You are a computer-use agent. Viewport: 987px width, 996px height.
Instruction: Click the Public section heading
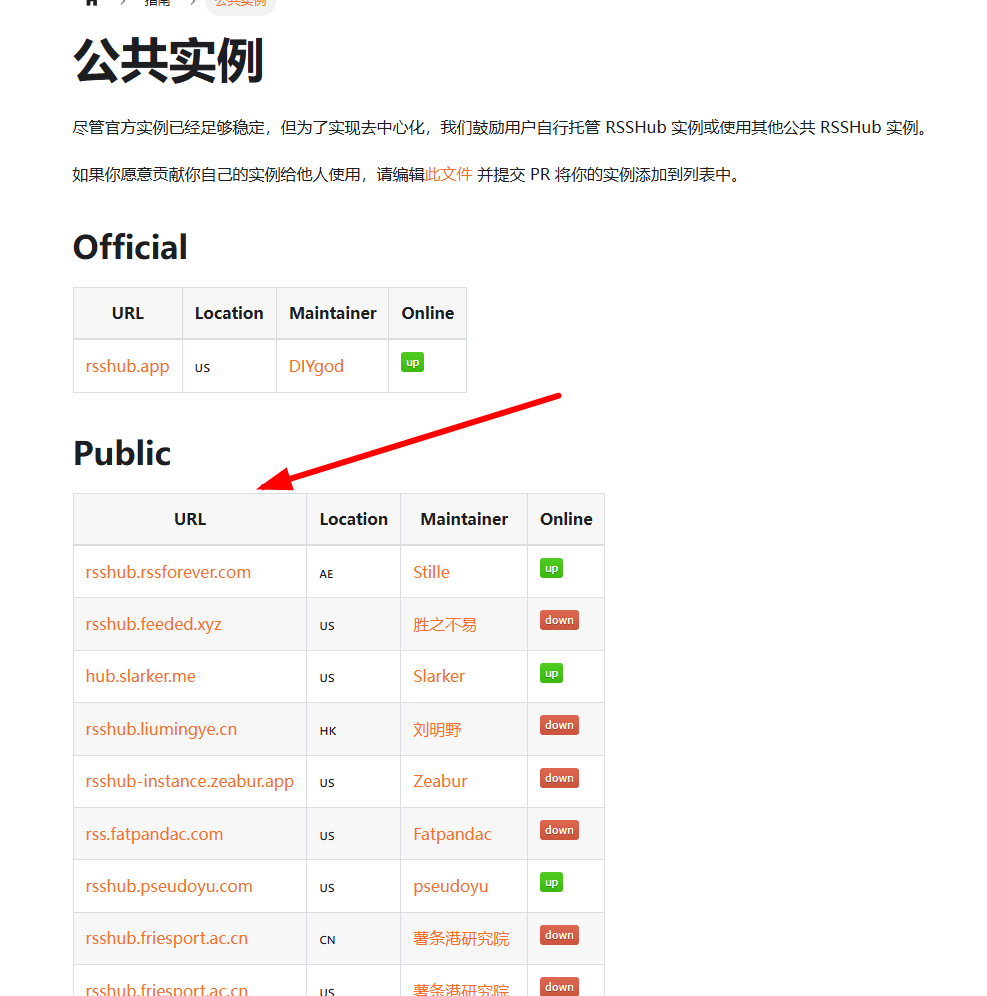122,453
